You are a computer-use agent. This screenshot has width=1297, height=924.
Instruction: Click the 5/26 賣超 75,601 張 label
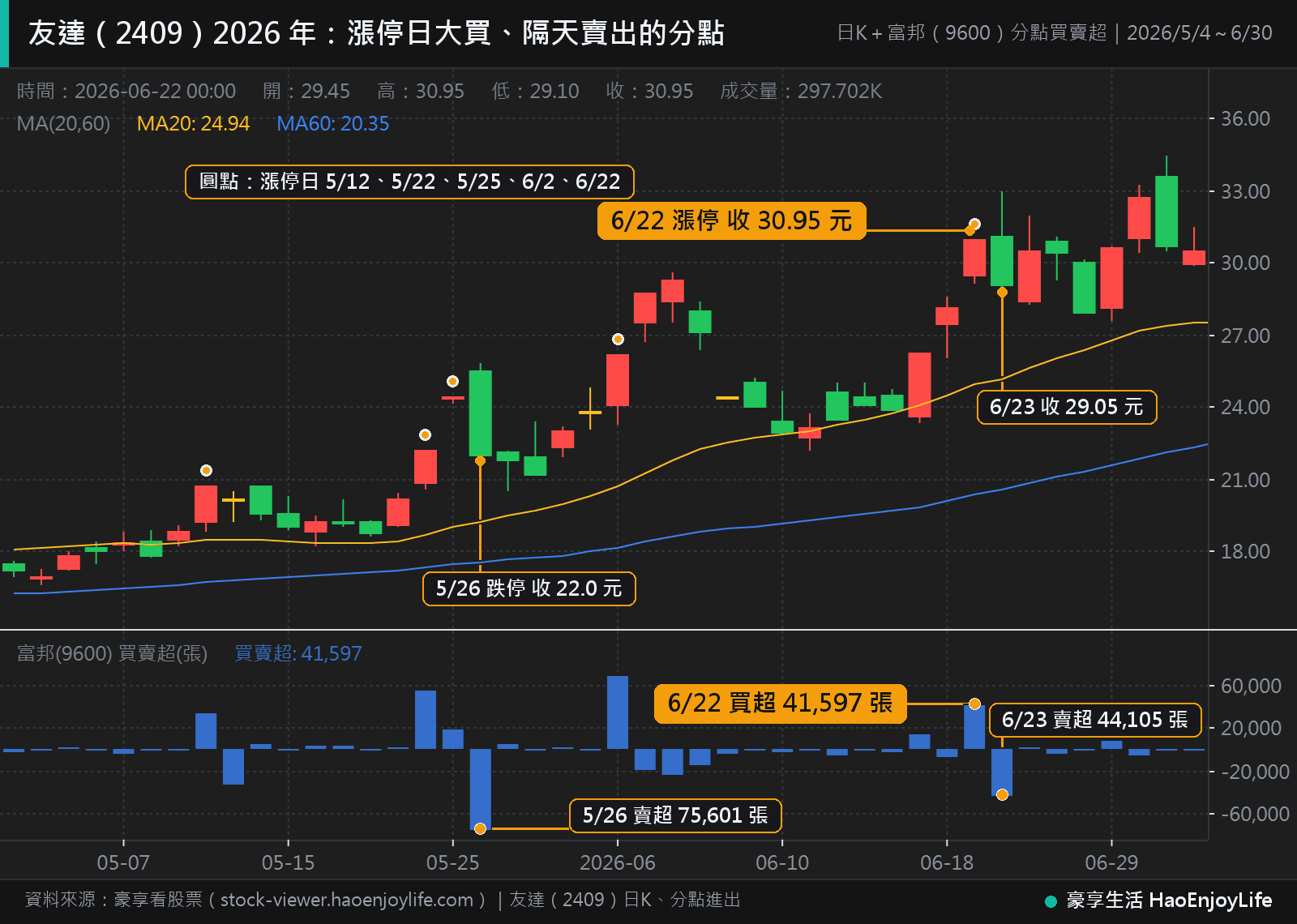coord(675,815)
